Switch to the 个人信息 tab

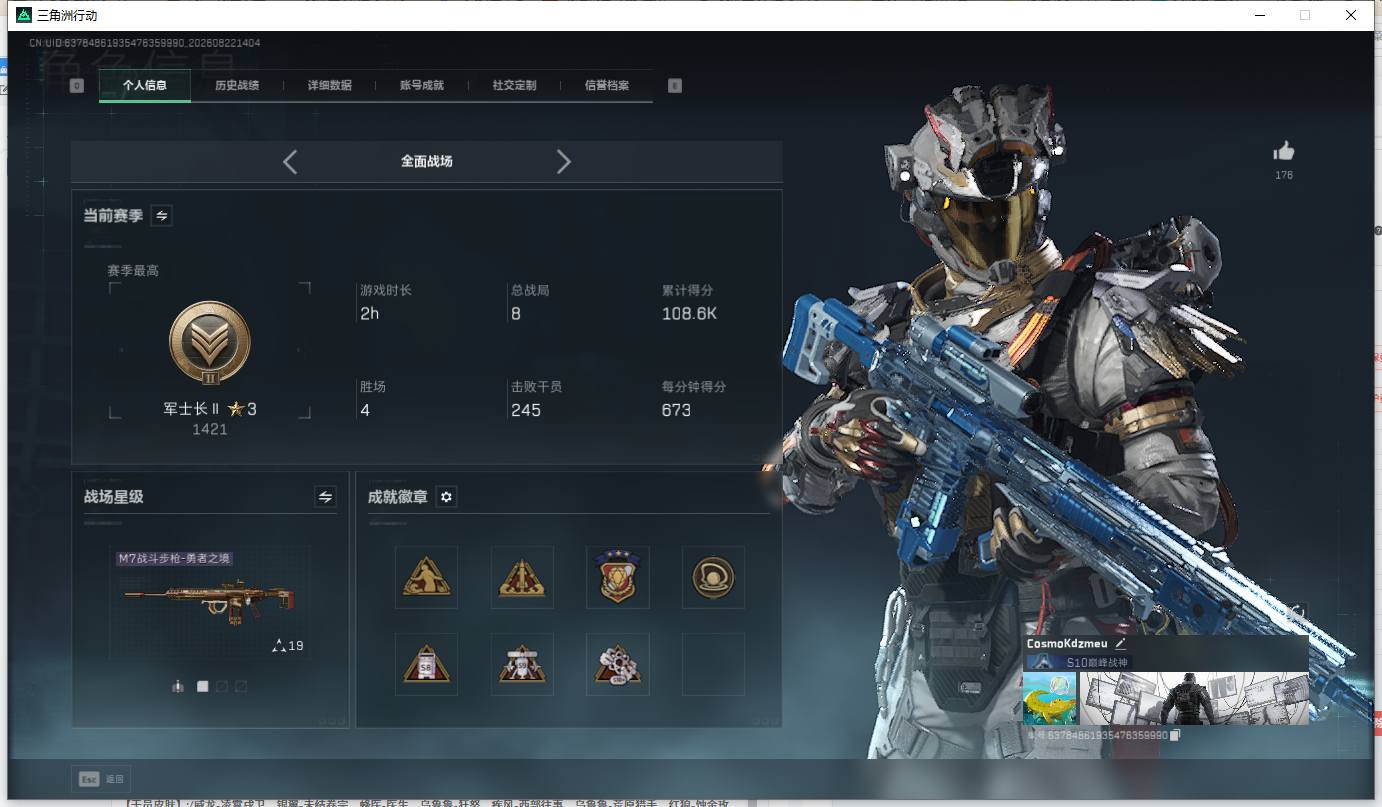(145, 85)
